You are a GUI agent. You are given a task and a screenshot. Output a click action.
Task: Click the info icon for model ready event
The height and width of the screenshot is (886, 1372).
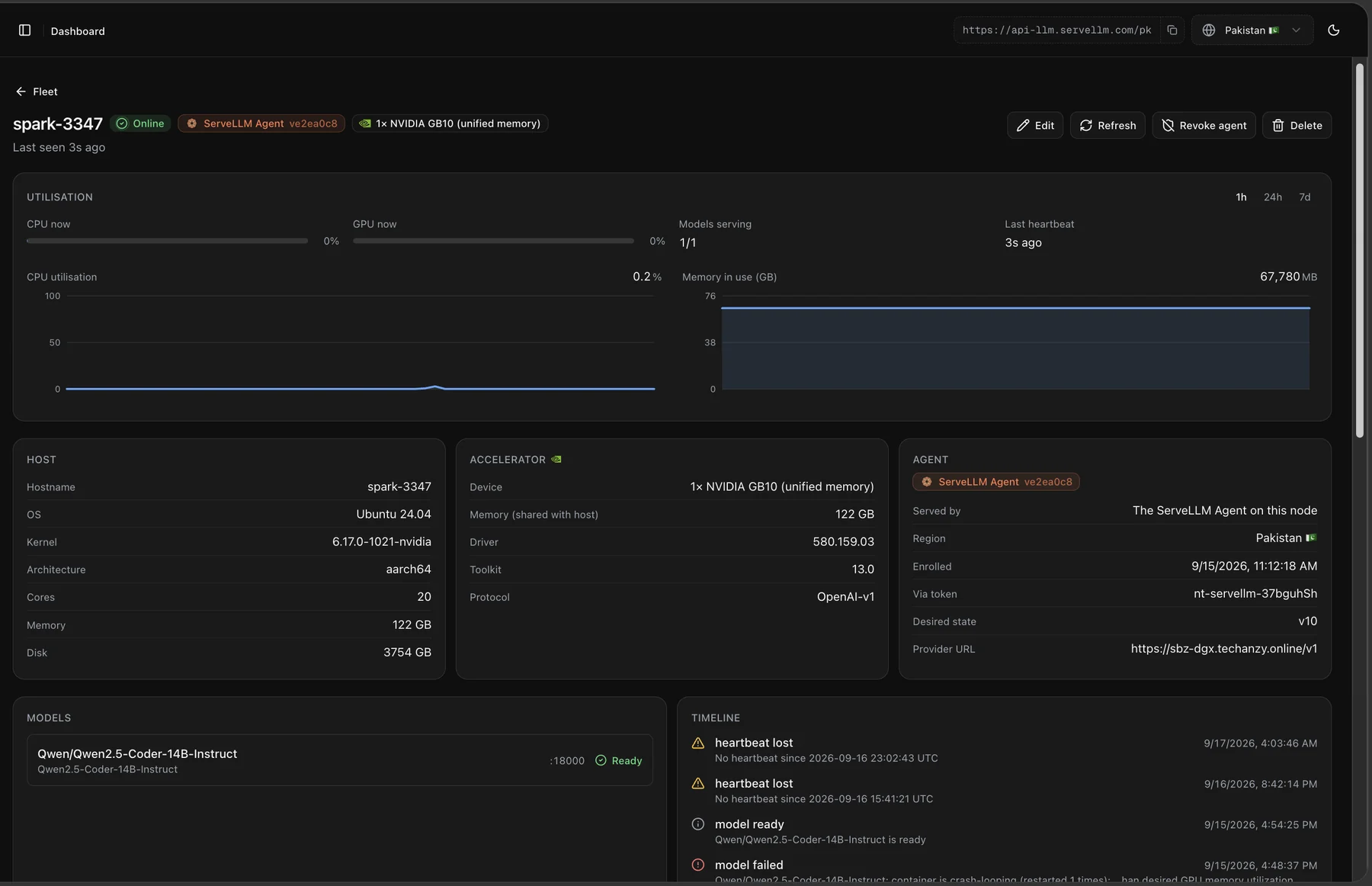(697, 824)
